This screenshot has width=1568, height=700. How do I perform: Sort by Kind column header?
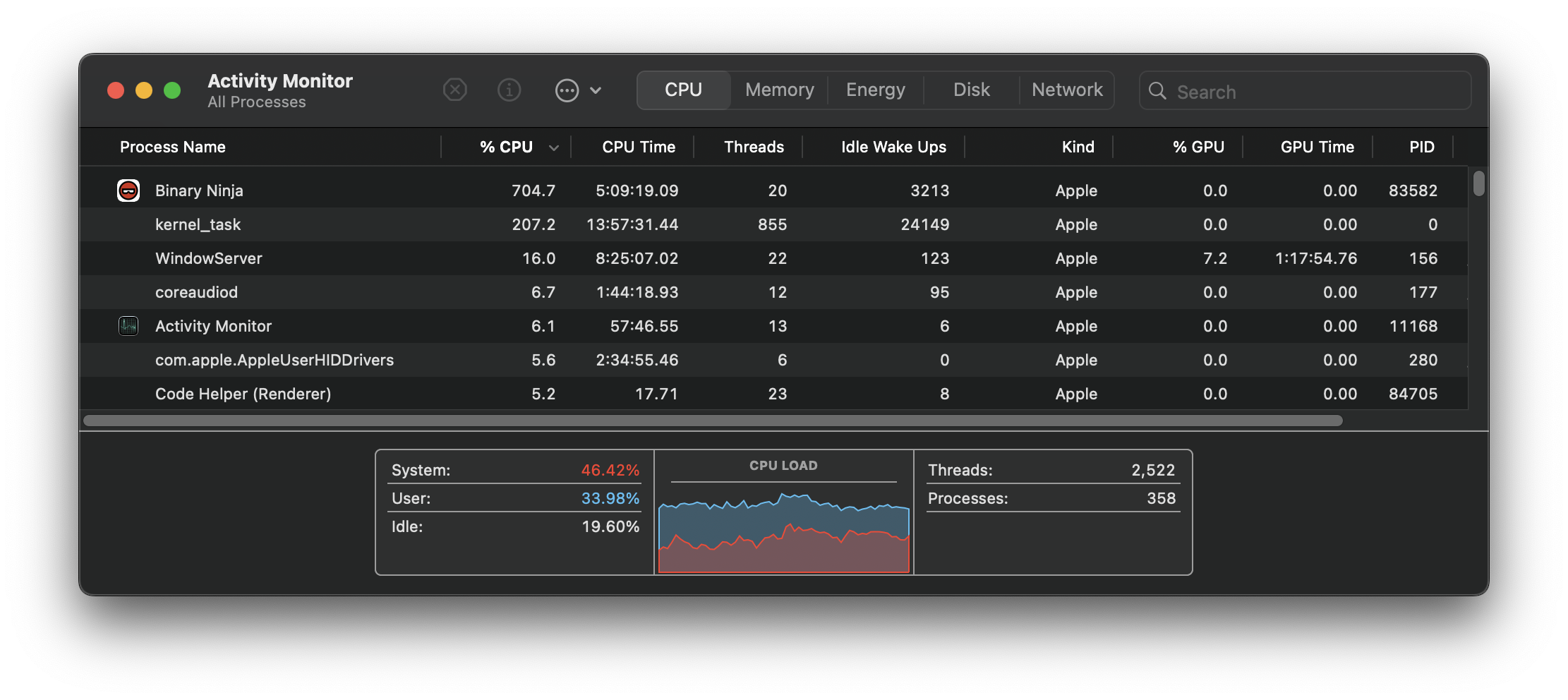1078,147
